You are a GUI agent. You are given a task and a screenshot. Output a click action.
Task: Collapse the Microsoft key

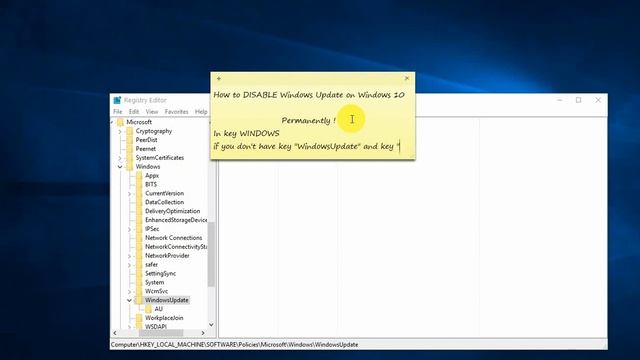click(112, 122)
